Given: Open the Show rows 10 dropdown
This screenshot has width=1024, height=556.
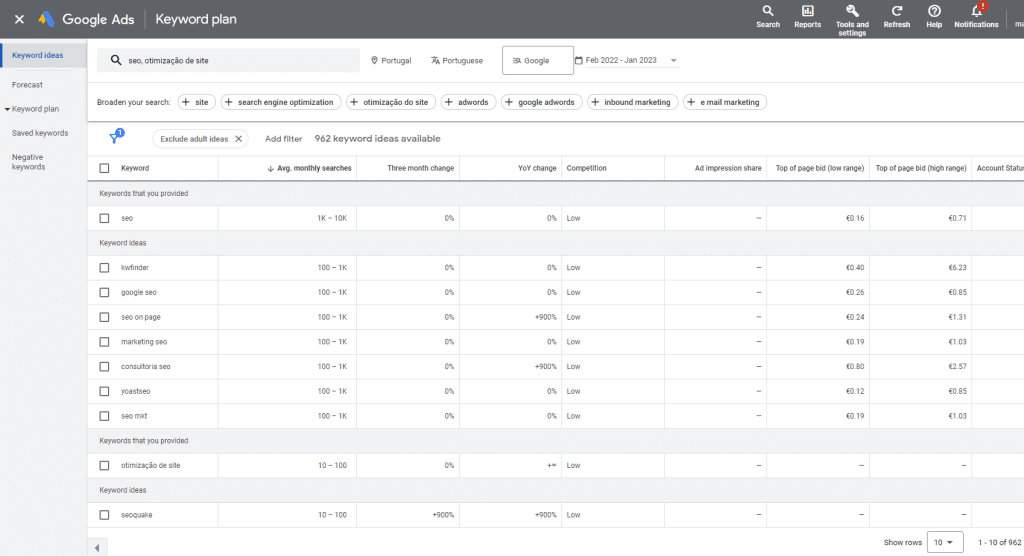Looking at the screenshot, I should coord(945,542).
